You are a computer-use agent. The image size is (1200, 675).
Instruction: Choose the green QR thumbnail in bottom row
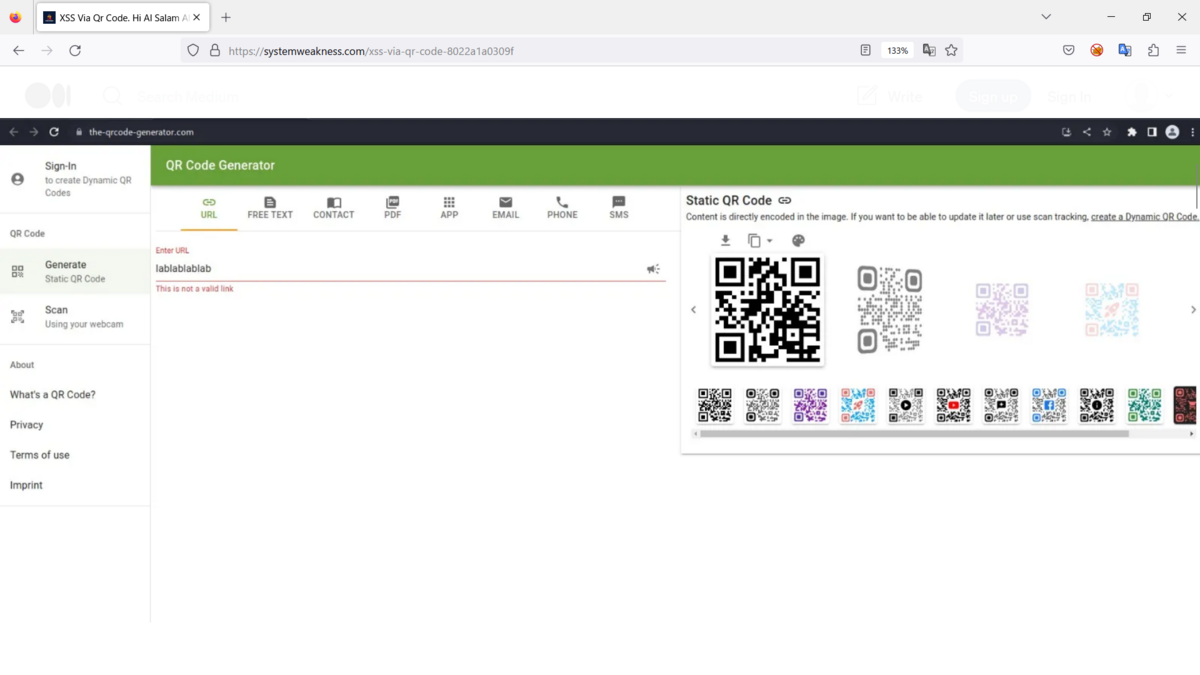coord(1144,405)
